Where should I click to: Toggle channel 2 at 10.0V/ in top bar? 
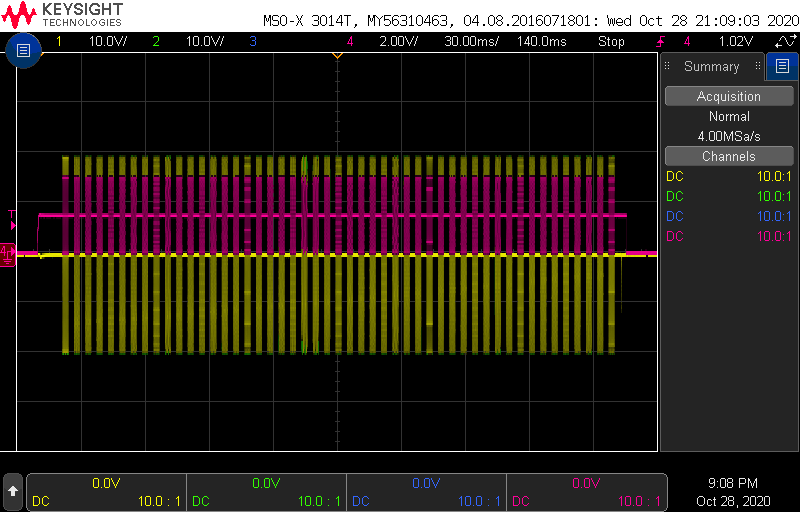(x=186, y=41)
